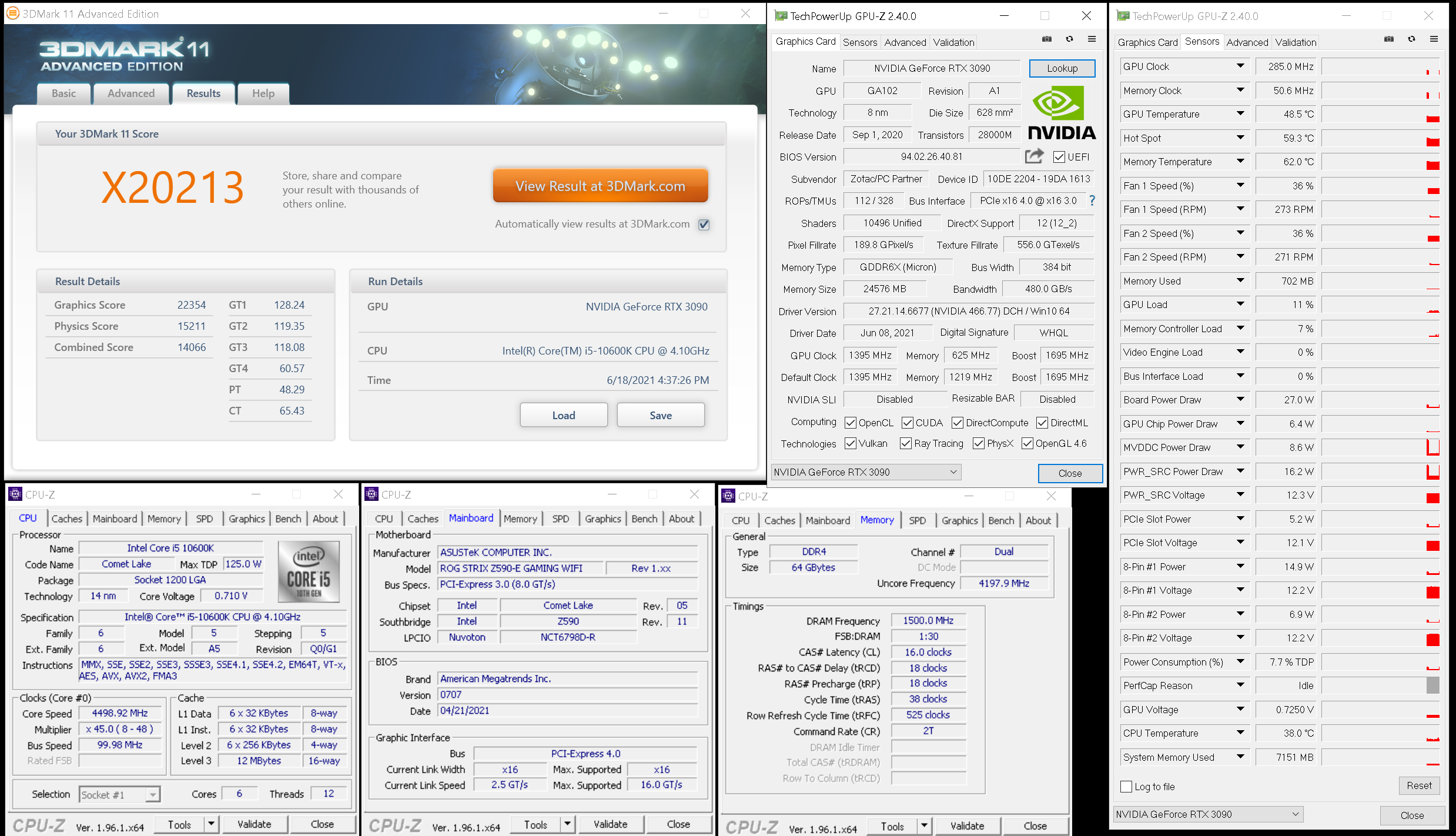Click the Tools button in Memory CPU-Z window

[x=892, y=826]
